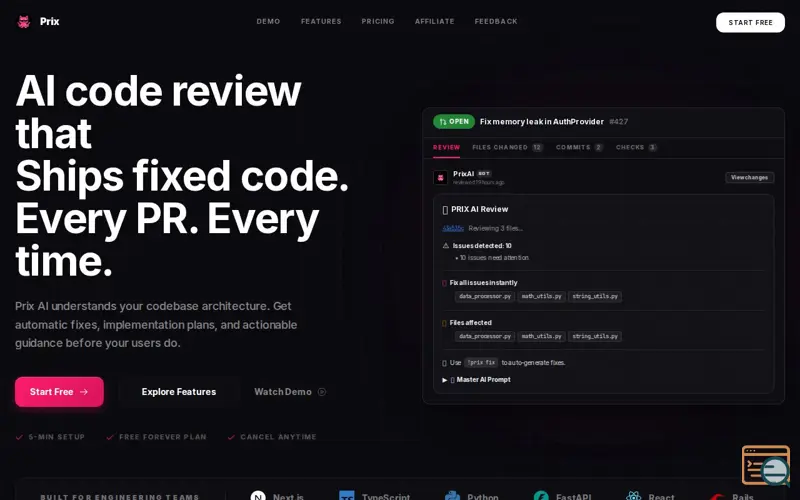Click the checkmark next to Cancel Anytime
This screenshot has height=500, width=800.
(231, 437)
